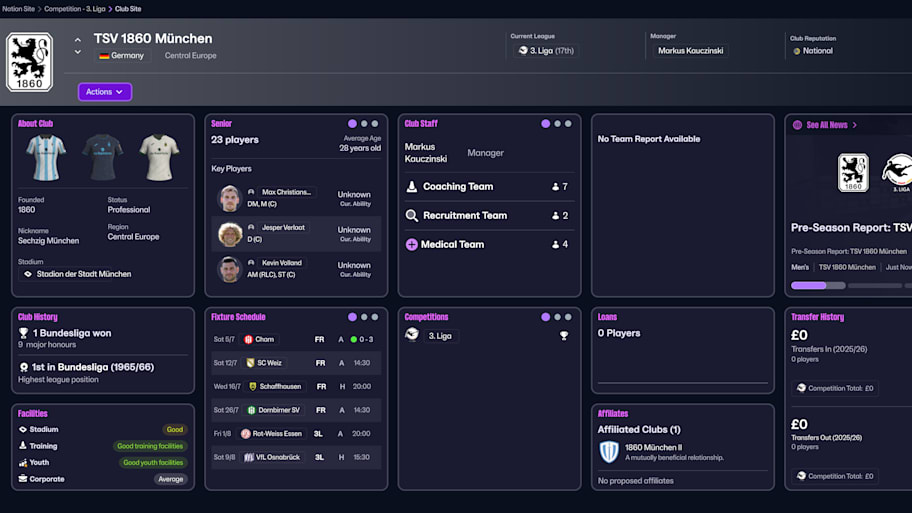Go to next club with down chevron
Screen dimensions: 912x513
pyautogui.click(x=78, y=52)
